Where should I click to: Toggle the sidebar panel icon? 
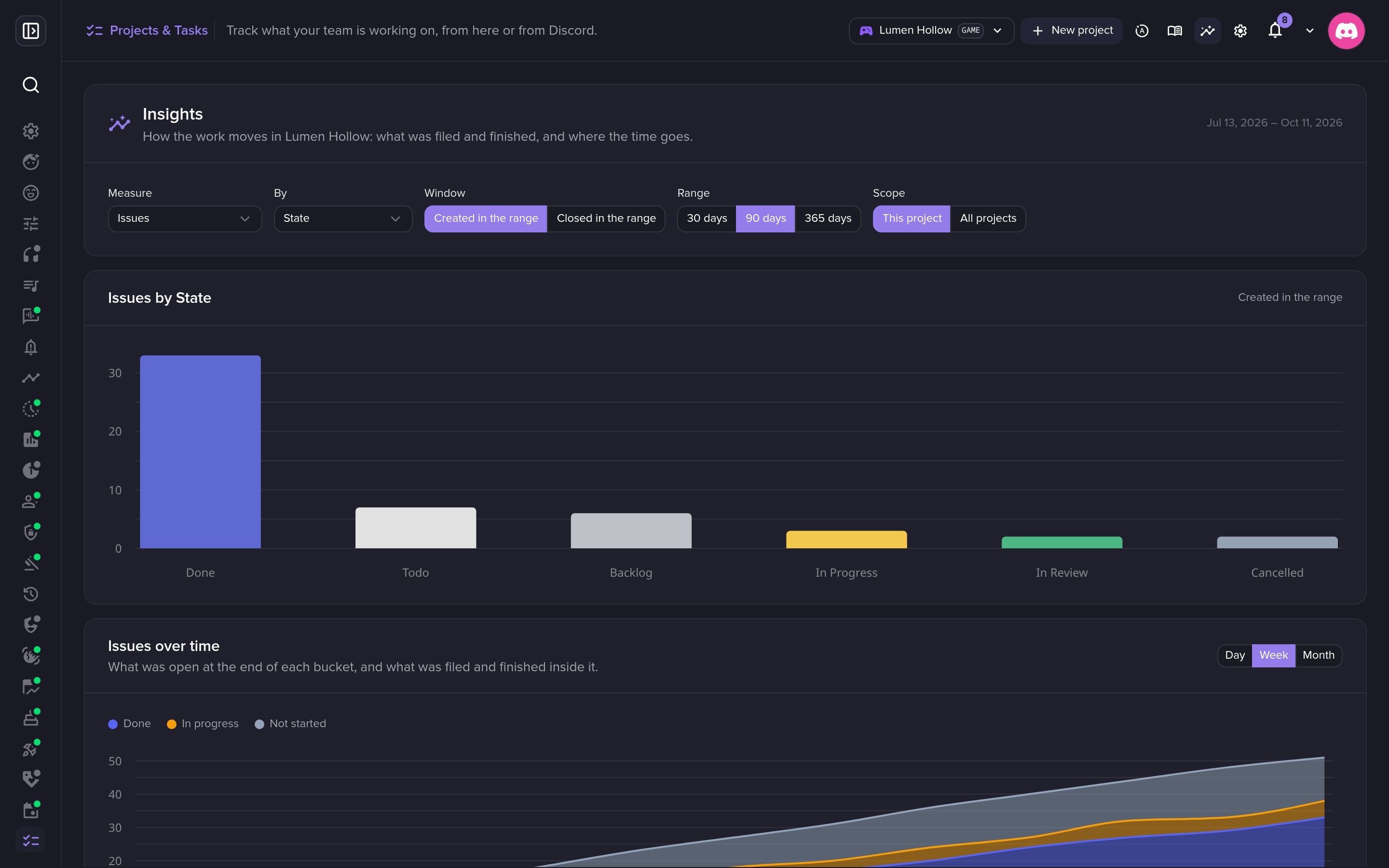point(30,30)
